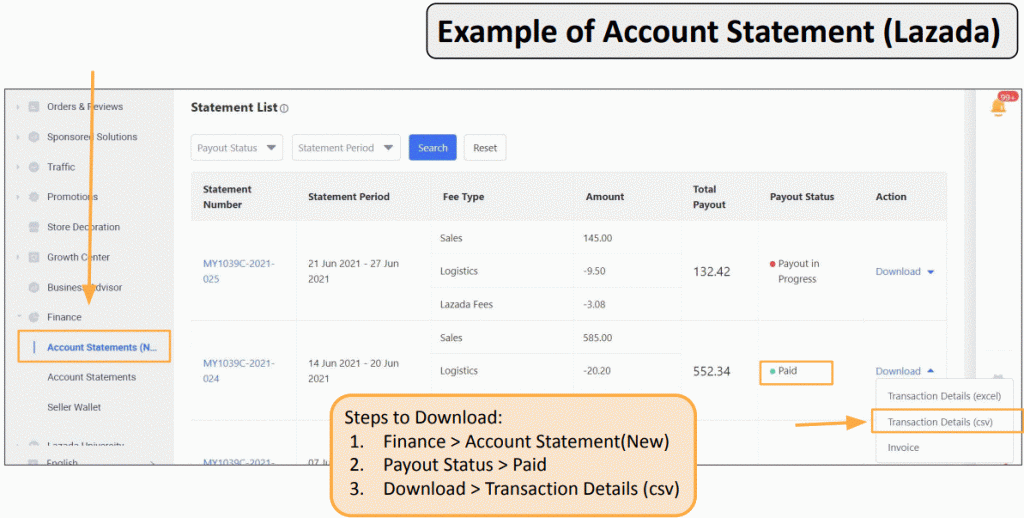Click the Payout in Progress status
The width and height of the screenshot is (1024, 518).
click(795, 271)
